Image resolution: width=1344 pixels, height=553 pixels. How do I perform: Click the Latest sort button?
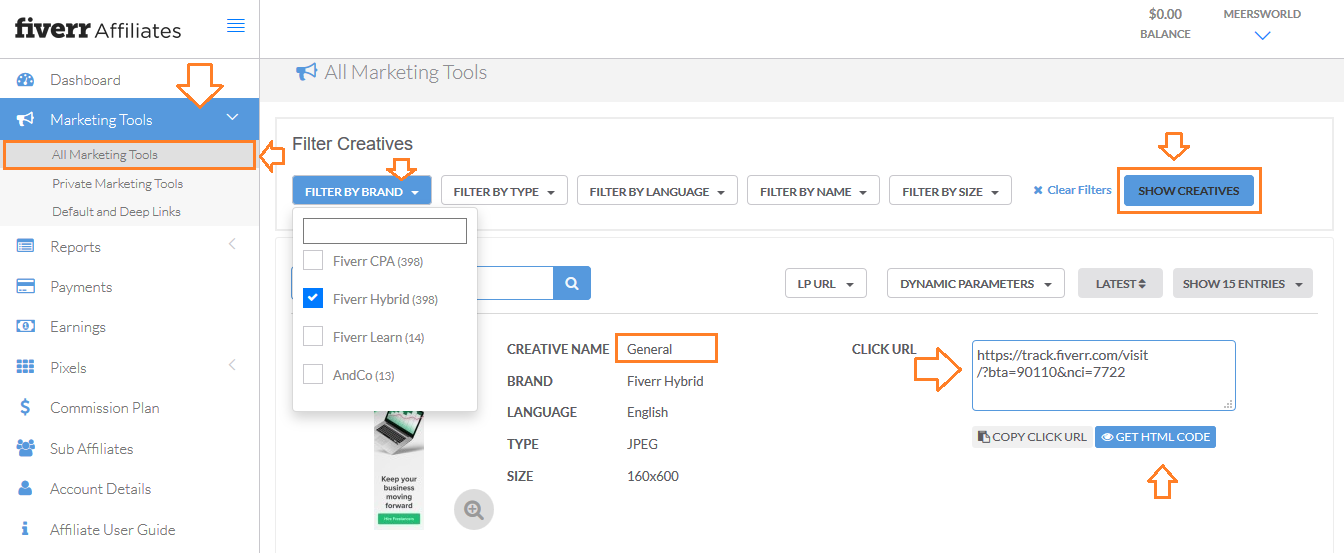point(1120,284)
